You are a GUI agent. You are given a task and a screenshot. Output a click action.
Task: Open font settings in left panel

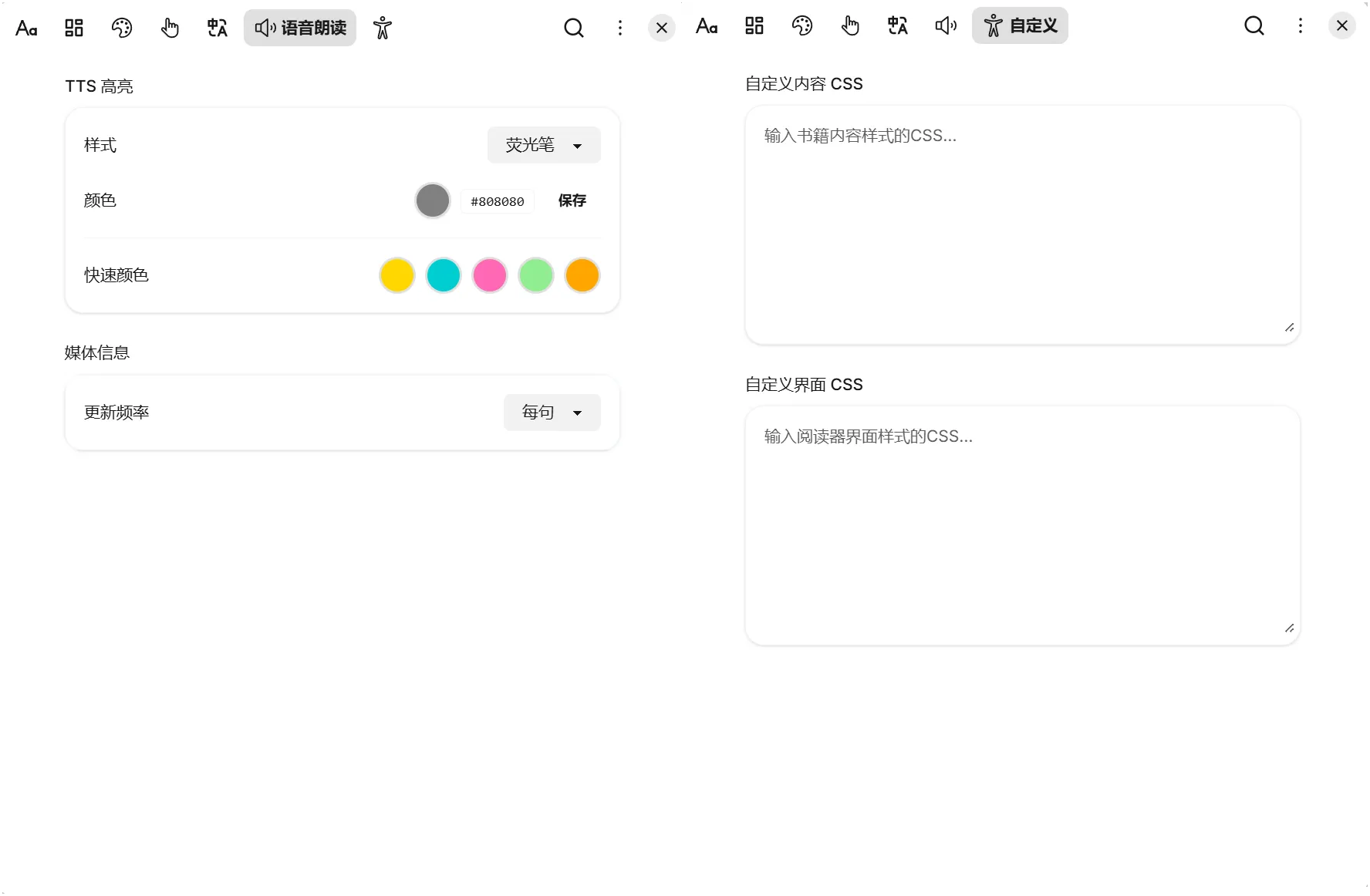pyautogui.click(x=26, y=29)
